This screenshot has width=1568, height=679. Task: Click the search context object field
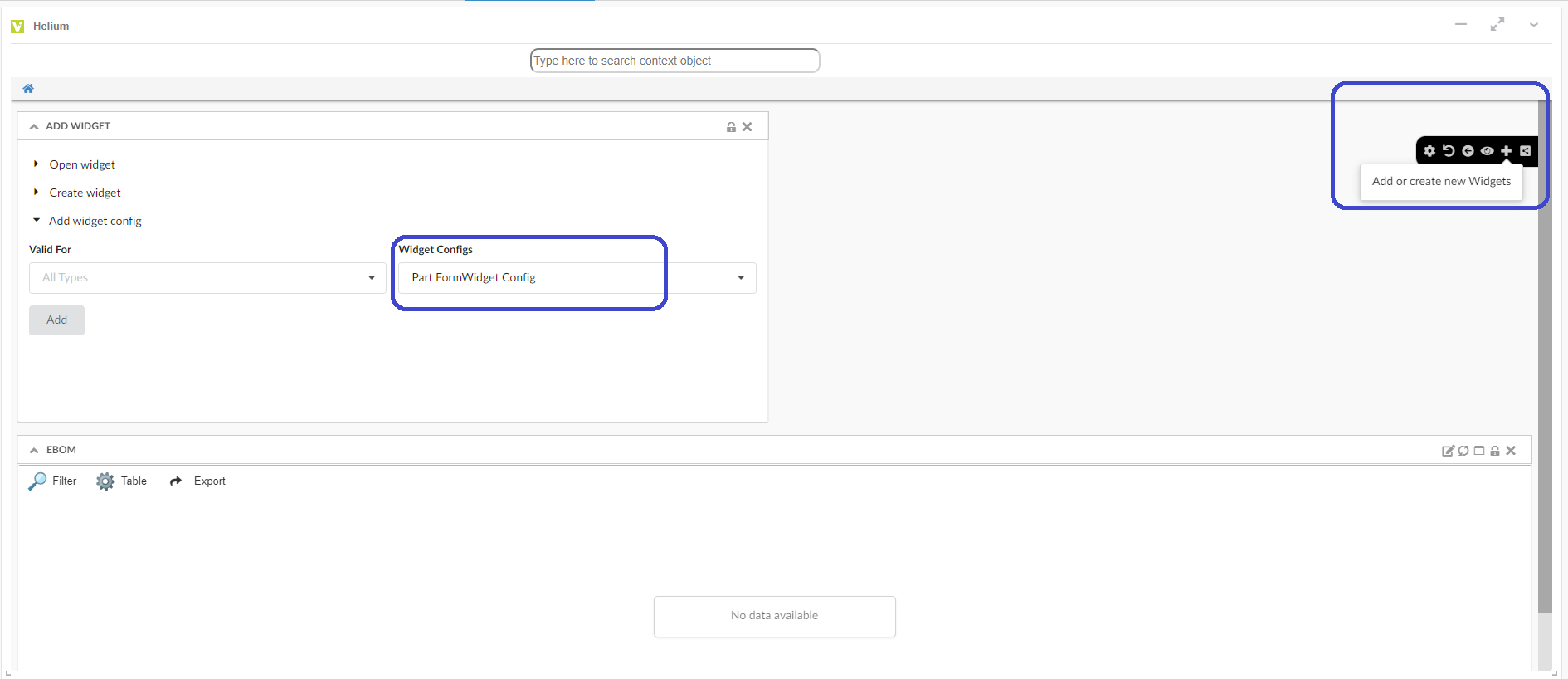tap(674, 61)
